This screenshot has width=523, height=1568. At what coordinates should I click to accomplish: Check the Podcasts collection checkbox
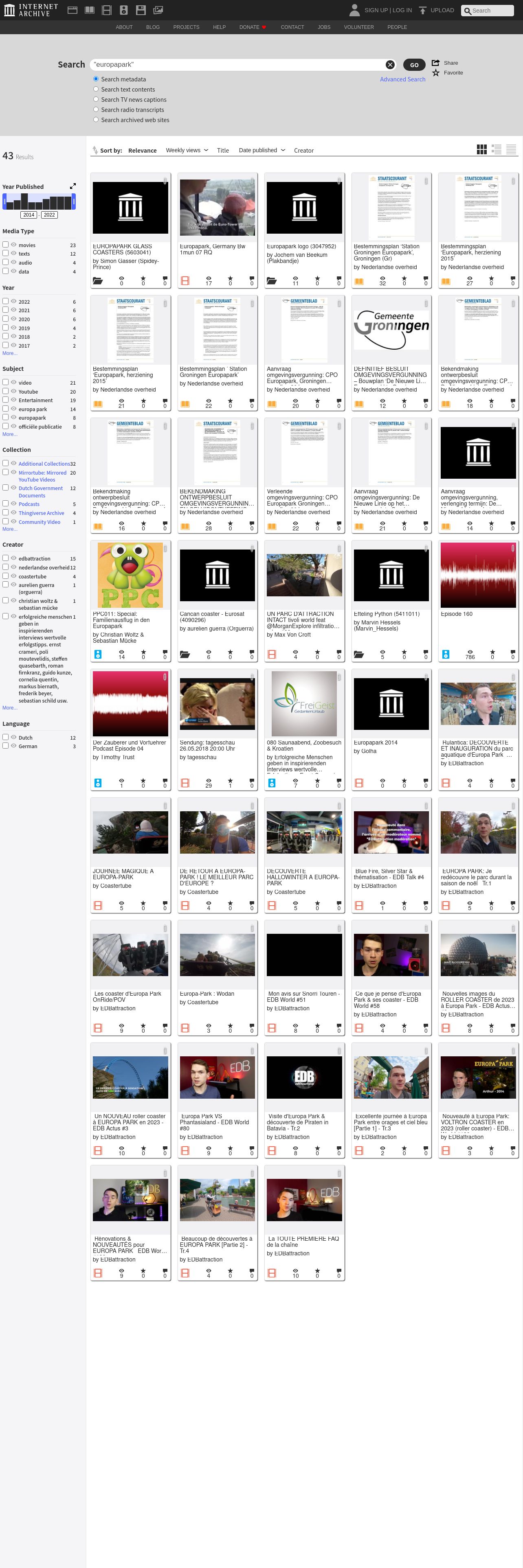pos(5,504)
